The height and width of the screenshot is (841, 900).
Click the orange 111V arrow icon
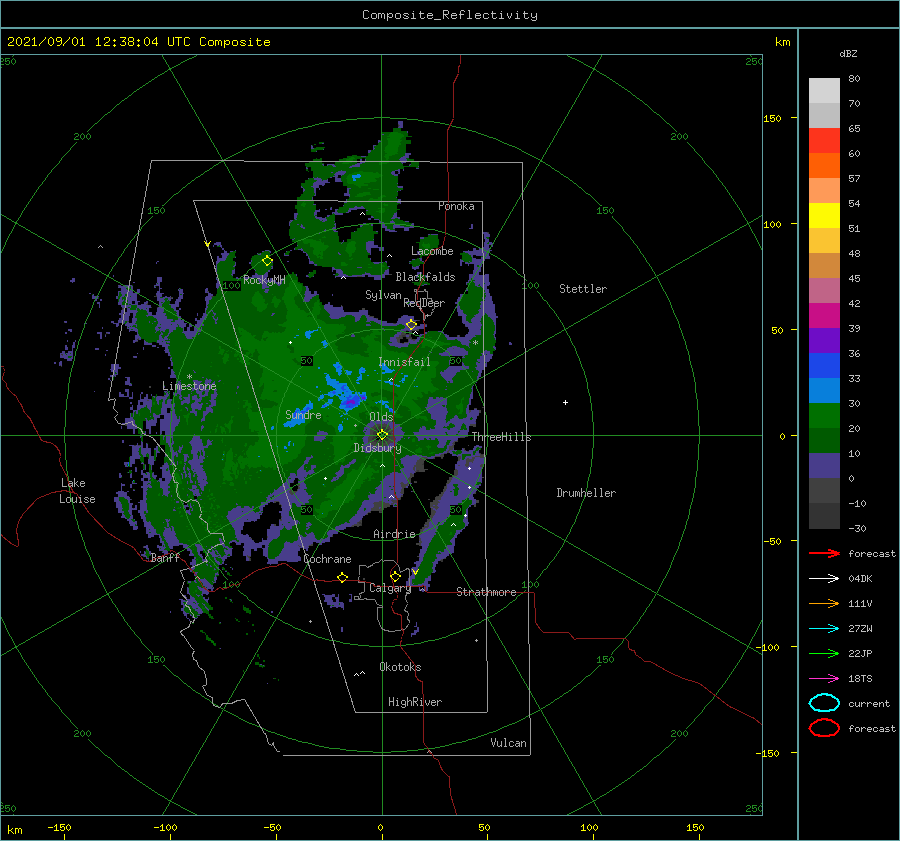(x=824, y=603)
